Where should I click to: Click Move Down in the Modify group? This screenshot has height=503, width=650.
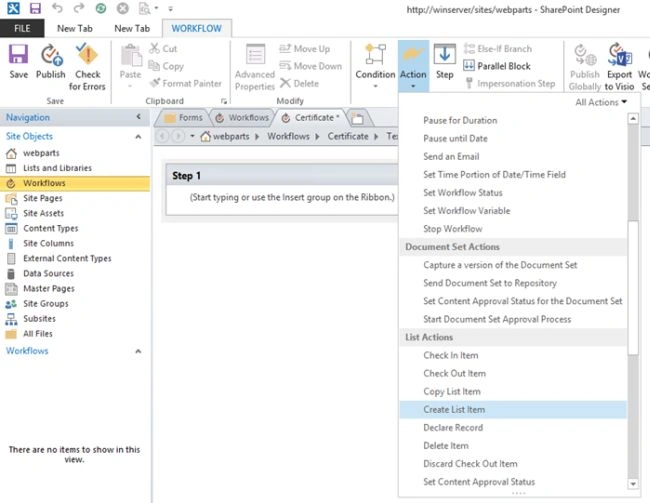[x=310, y=66]
